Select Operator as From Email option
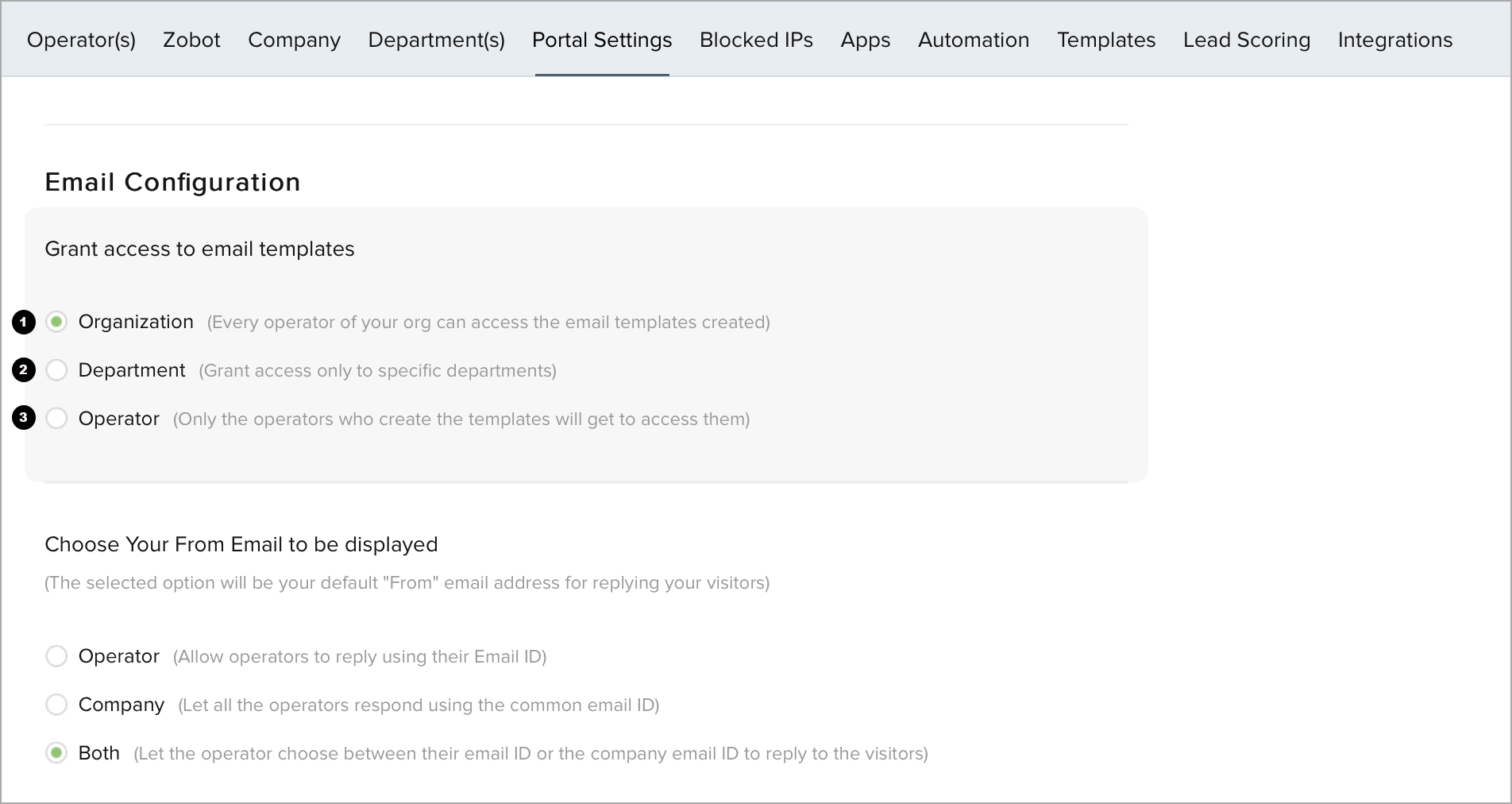The width and height of the screenshot is (1512, 804). pyautogui.click(x=56, y=656)
